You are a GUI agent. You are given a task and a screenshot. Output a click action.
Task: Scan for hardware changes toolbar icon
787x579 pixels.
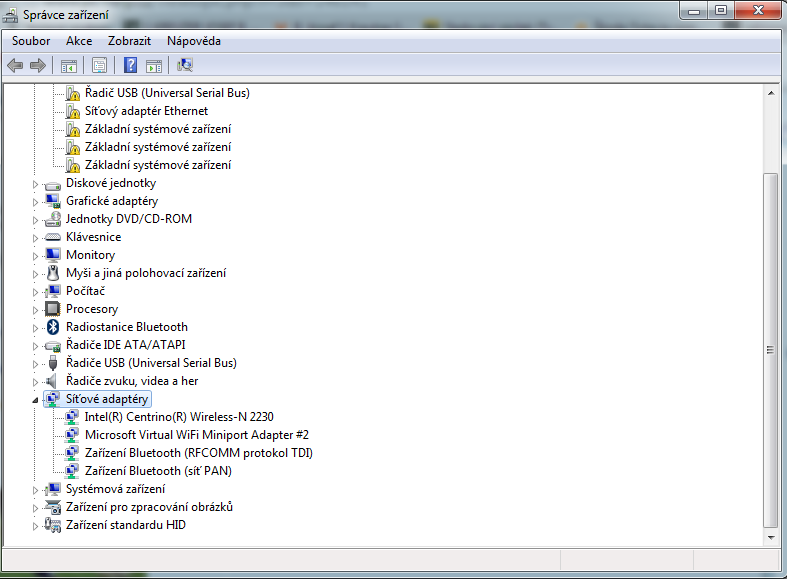point(185,65)
